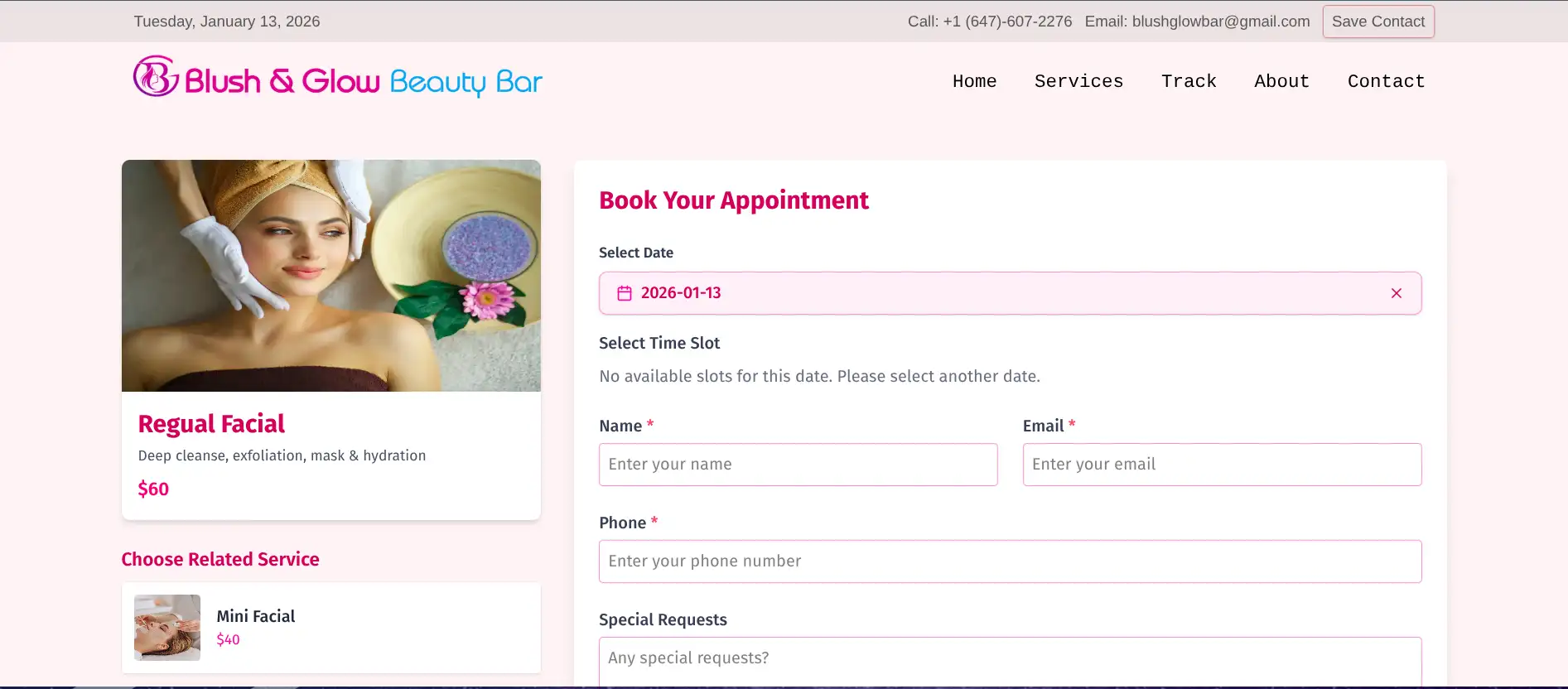Focus the Name input field

click(x=798, y=465)
